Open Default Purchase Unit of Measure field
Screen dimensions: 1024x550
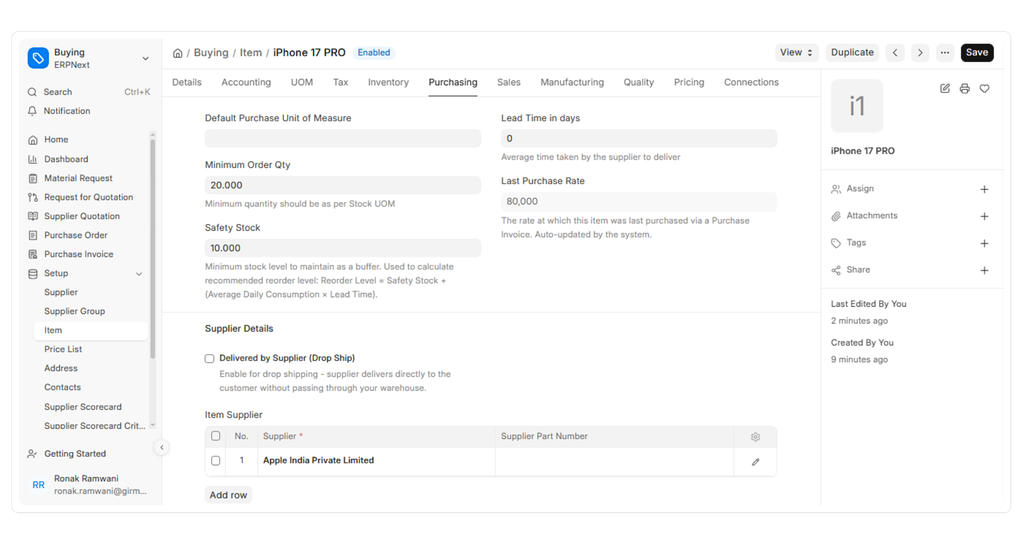(x=343, y=138)
